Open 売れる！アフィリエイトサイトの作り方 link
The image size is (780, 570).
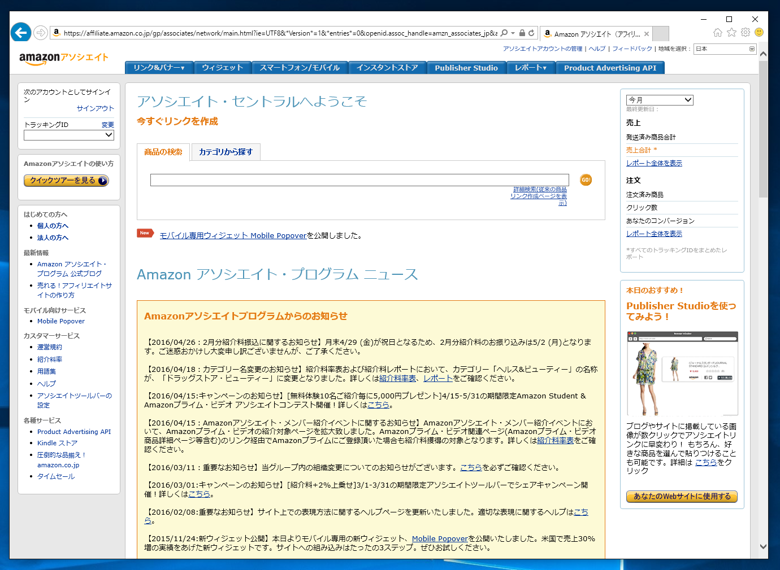[75, 290]
